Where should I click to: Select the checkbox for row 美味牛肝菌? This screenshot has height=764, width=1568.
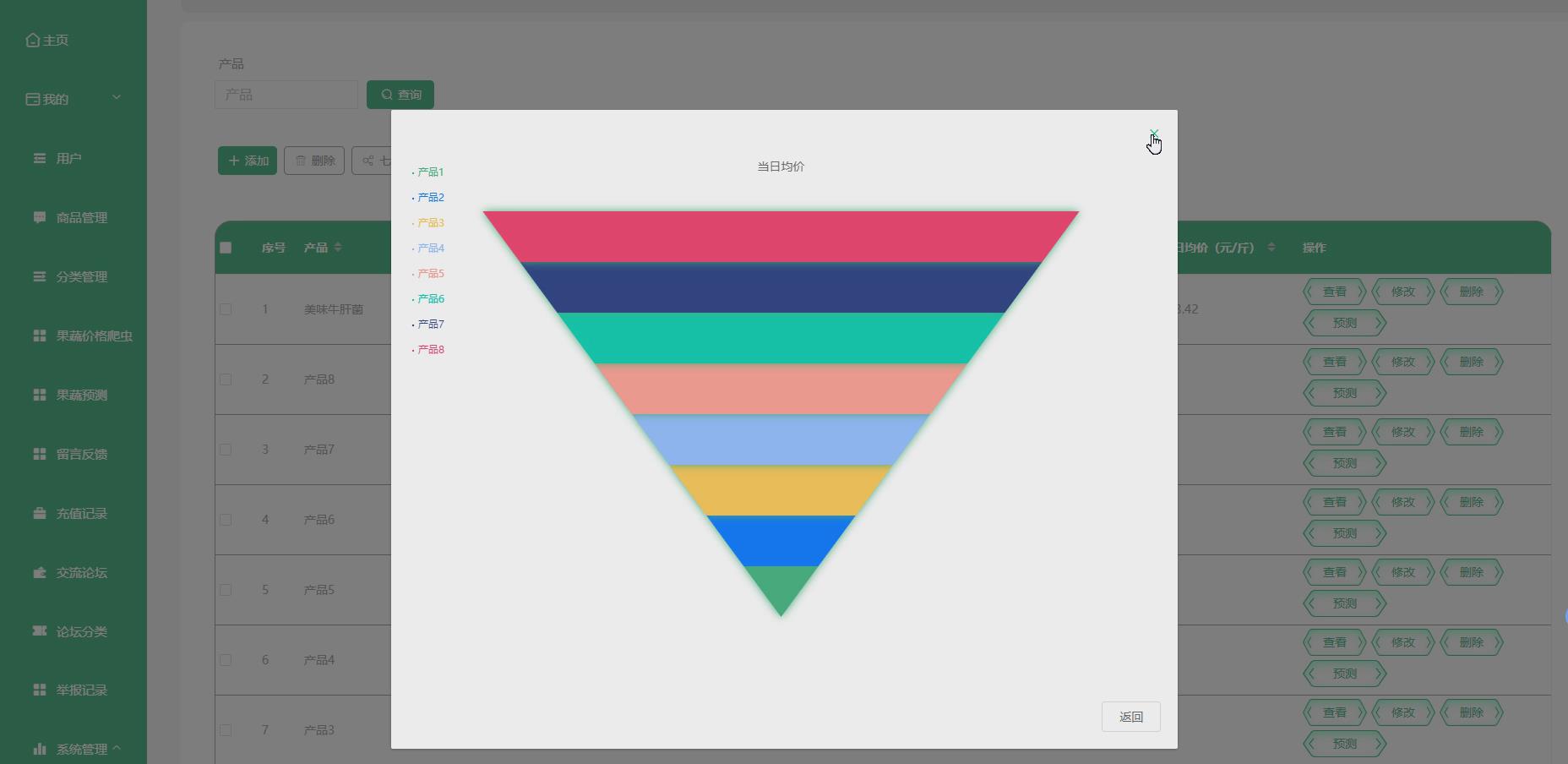pos(226,309)
